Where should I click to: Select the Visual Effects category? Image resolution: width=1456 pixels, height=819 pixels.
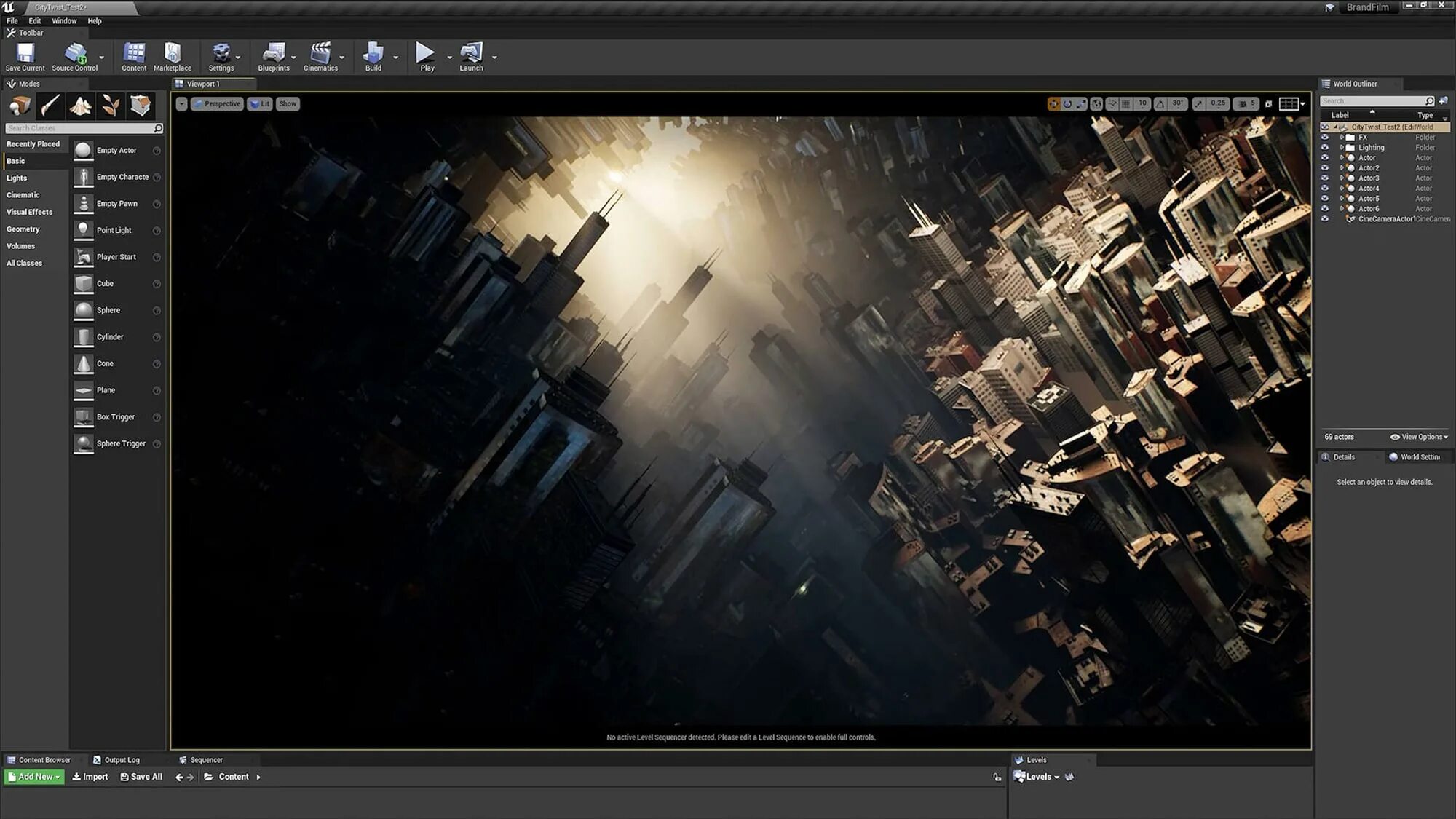click(29, 212)
